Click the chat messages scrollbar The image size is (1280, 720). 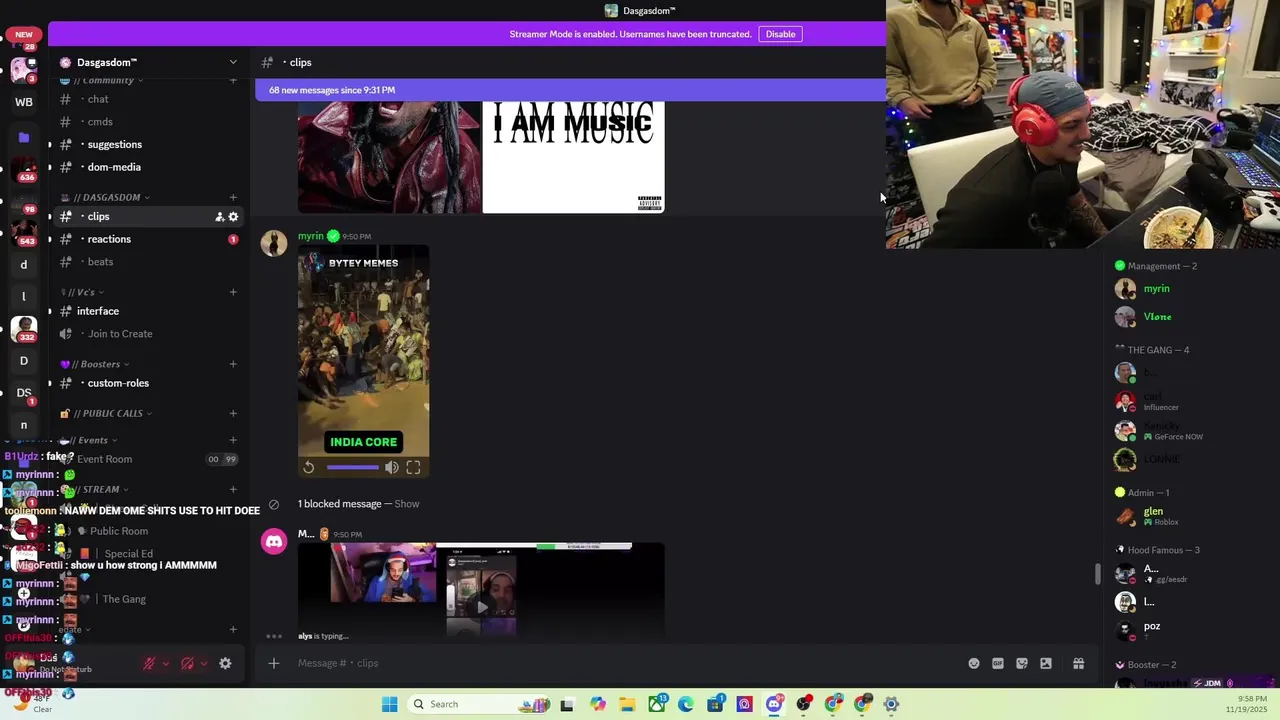pos(1097,574)
